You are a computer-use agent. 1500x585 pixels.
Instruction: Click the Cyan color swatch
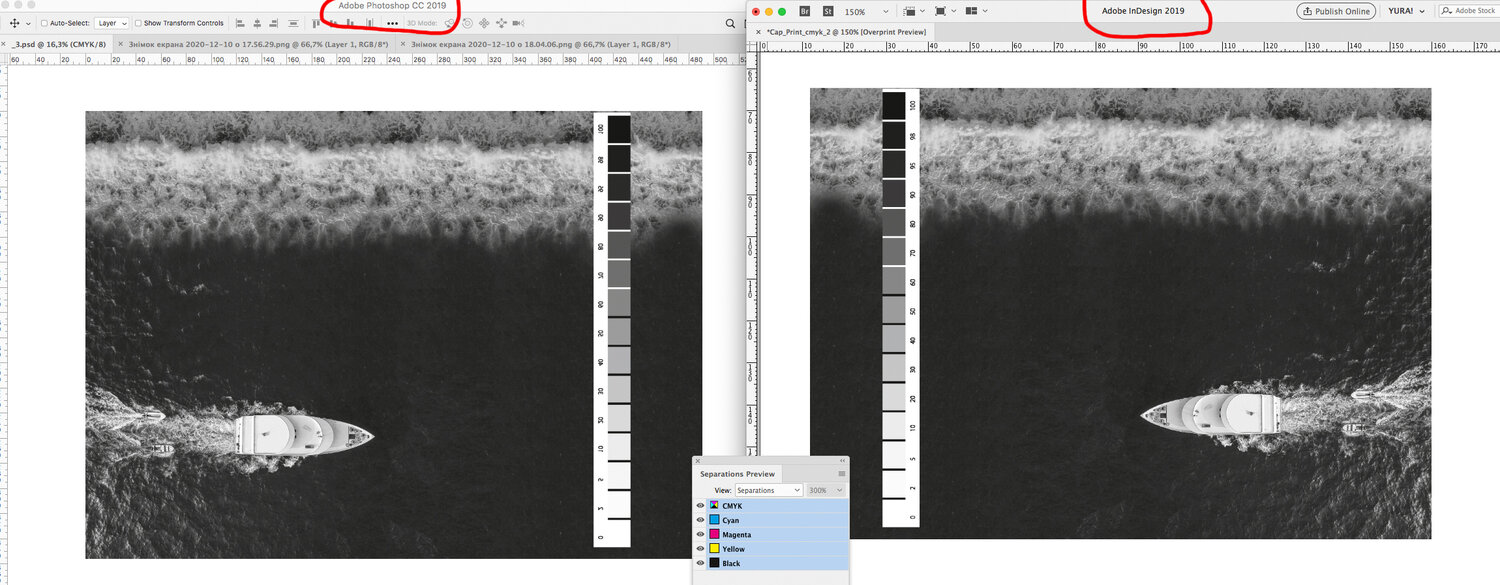(x=714, y=520)
